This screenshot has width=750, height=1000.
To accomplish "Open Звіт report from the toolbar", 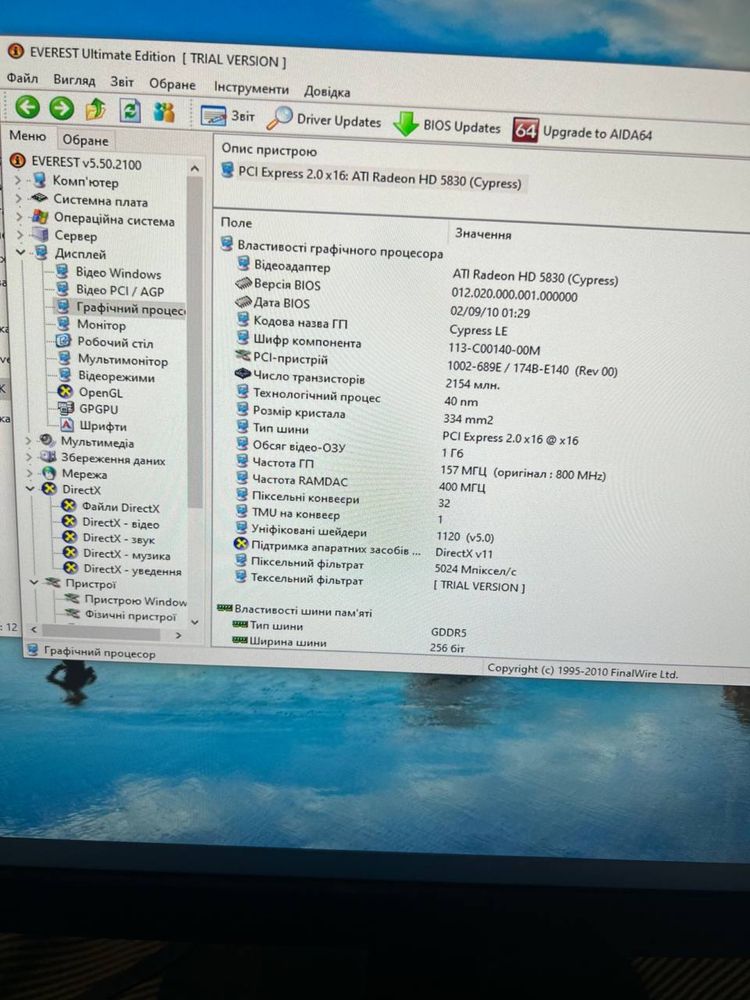I will click(228, 116).
